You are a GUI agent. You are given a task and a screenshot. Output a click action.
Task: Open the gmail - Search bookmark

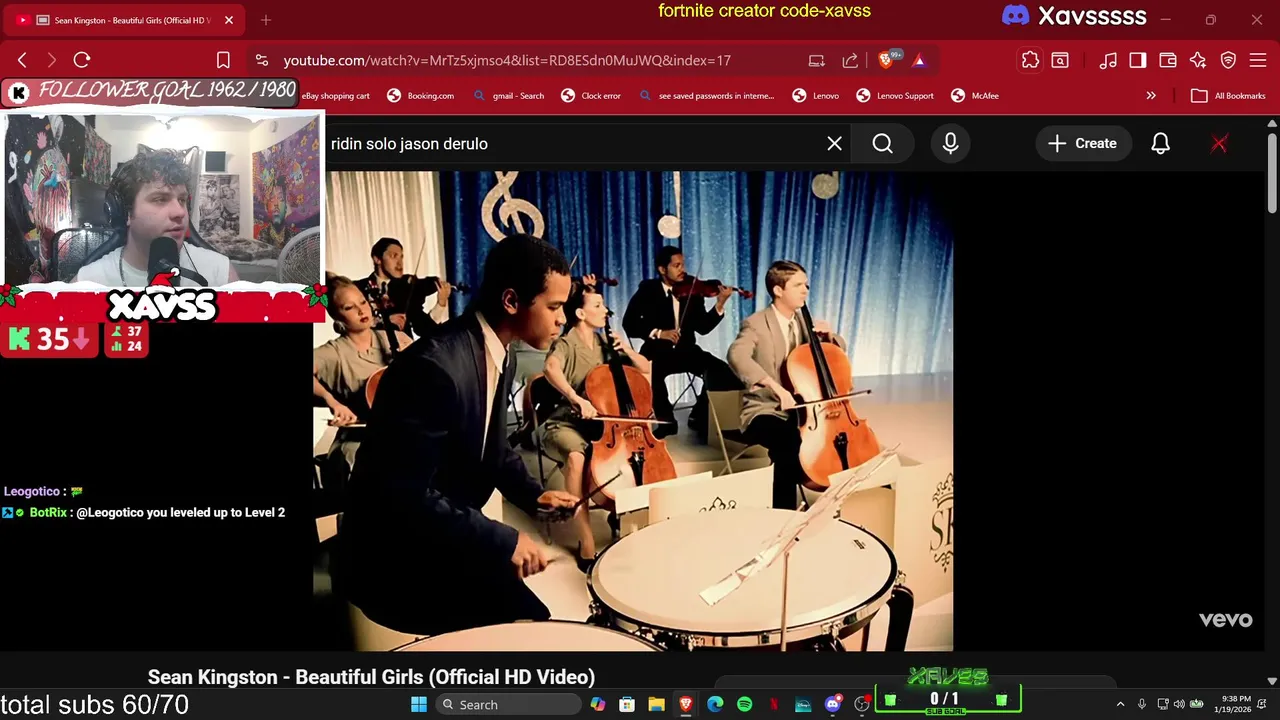coord(508,96)
